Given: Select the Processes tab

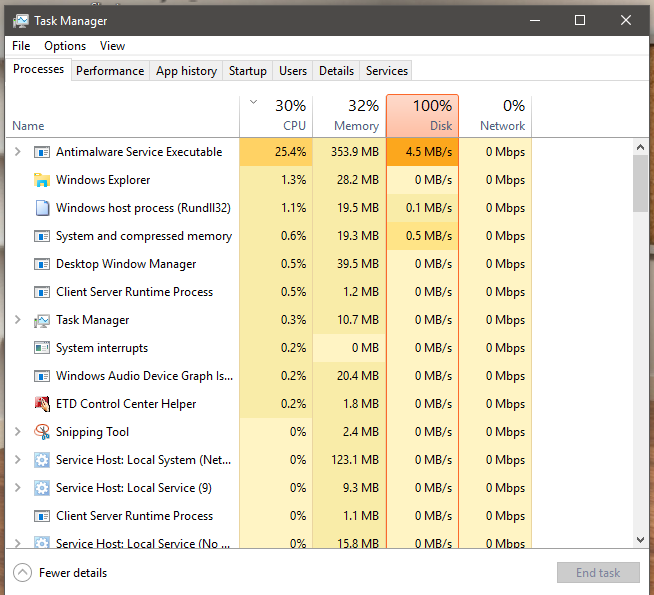Looking at the screenshot, I should click(38, 69).
